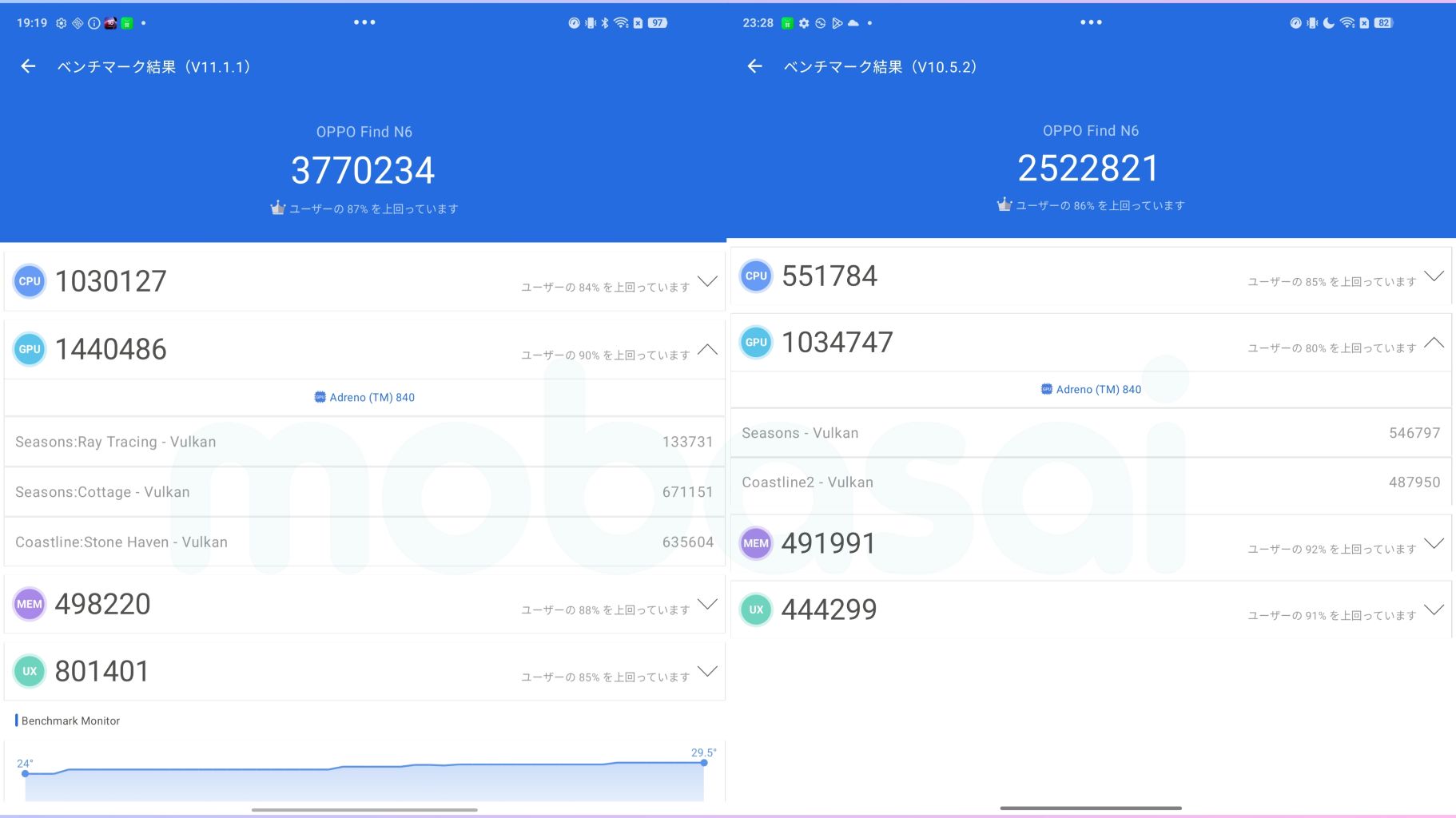Tap back arrow on V10.5.2 results
Screen dimensions: 1456x818
coord(754,66)
